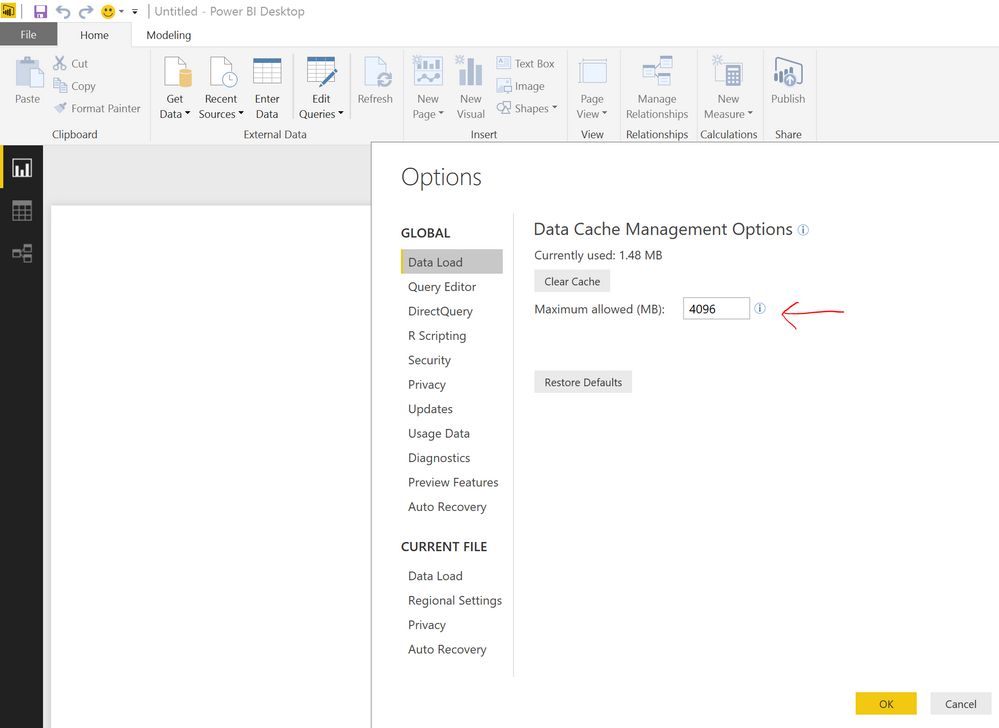Open the Edit Queries dropdown arrow
This screenshot has width=999, height=728.
click(x=341, y=113)
